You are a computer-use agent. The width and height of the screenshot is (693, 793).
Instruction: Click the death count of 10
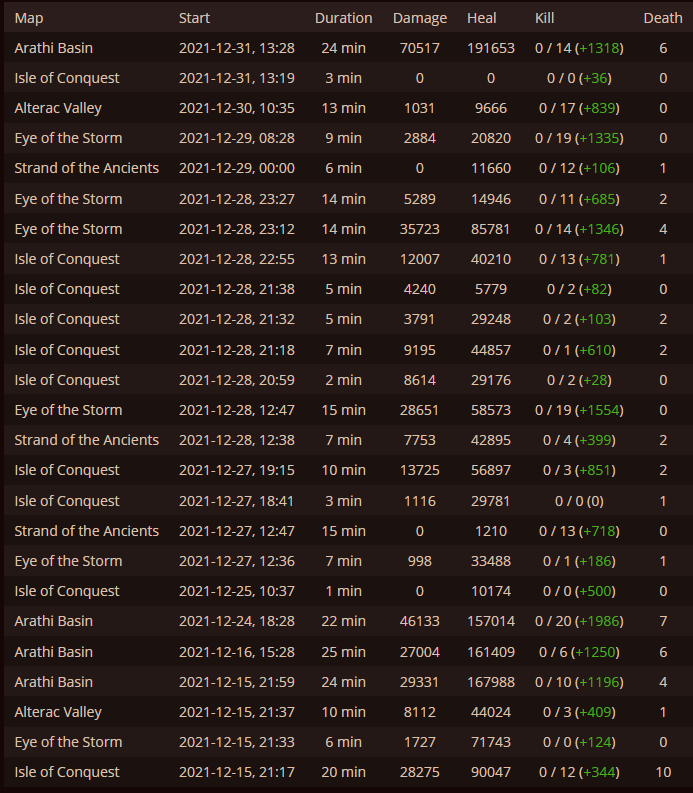tap(663, 772)
